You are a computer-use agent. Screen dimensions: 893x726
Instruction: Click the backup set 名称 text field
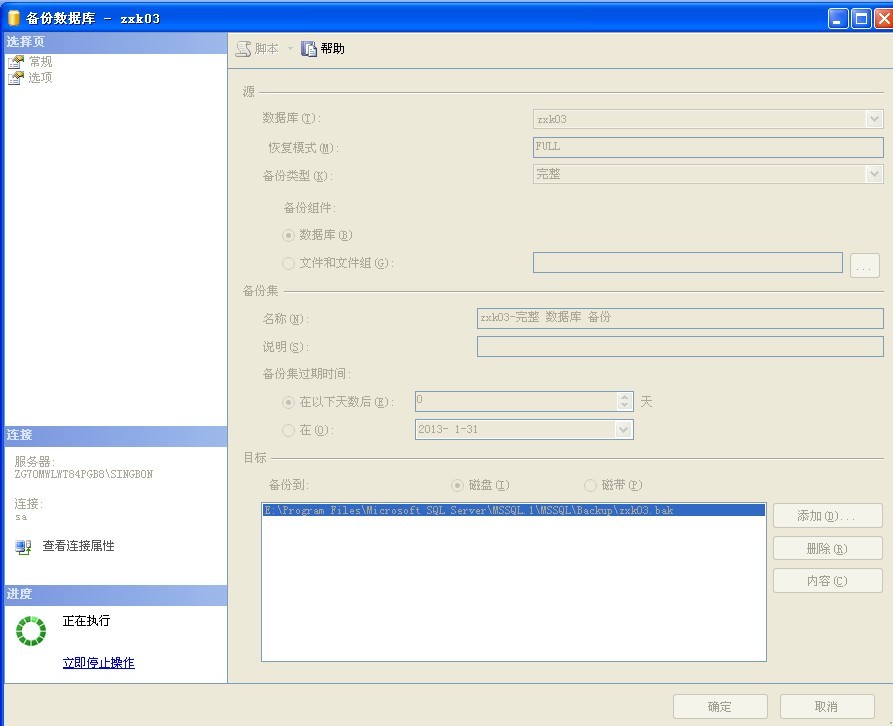tap(680, 318)
